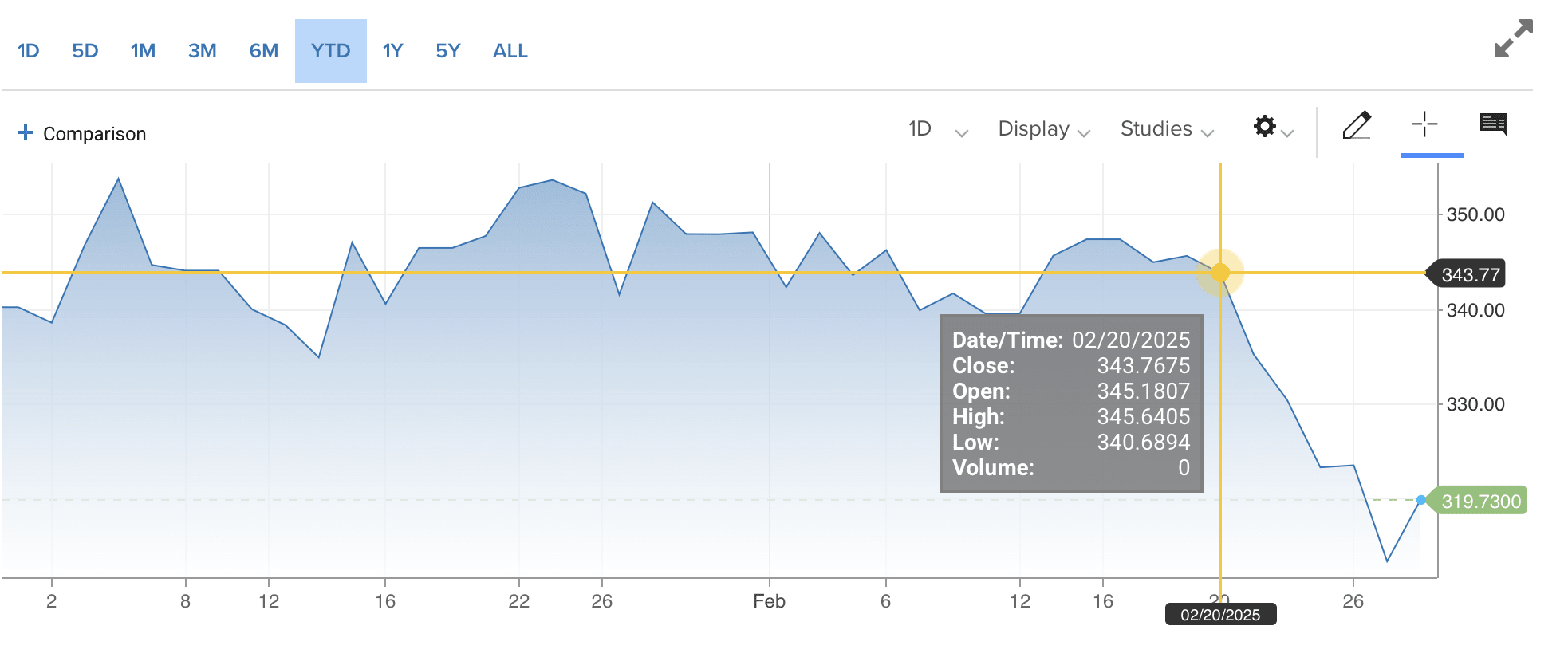Select the YTD time range
This screenshot has width=1568, height=657.
331,51
